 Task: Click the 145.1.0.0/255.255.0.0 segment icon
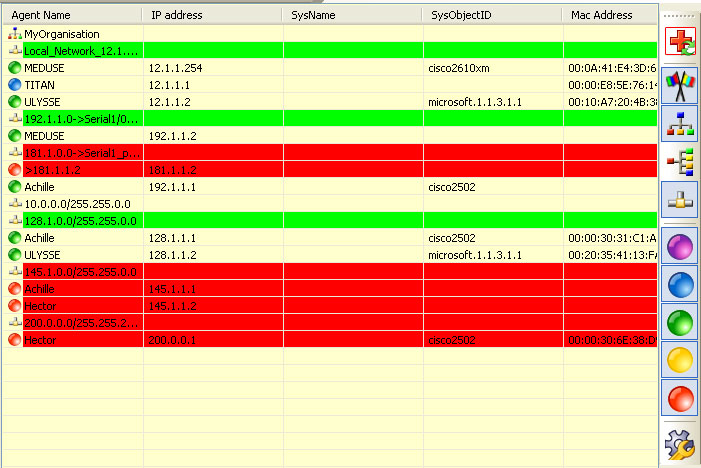[15, 271]
